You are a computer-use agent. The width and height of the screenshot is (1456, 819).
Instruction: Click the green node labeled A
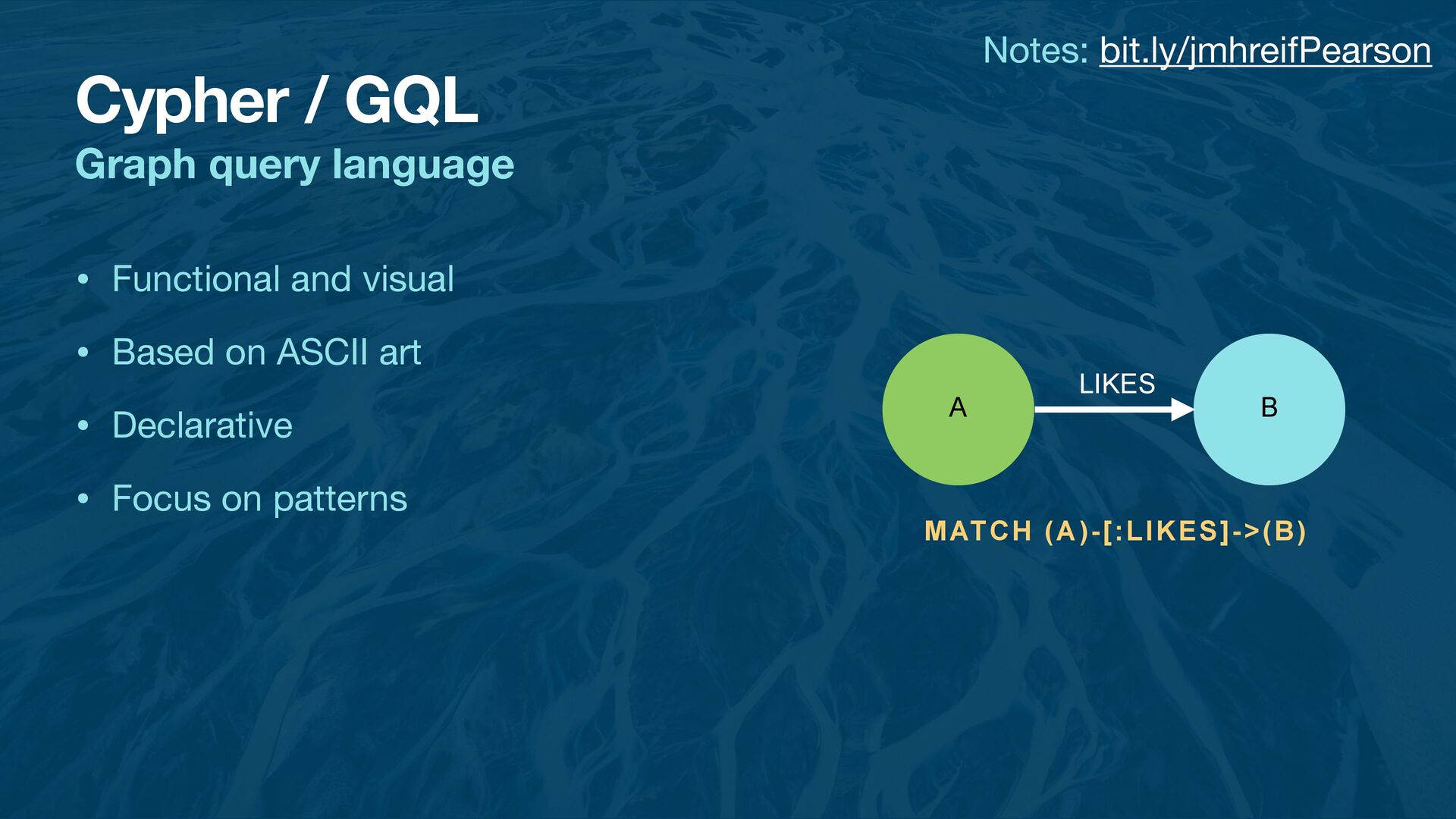[x=958, y=409]
